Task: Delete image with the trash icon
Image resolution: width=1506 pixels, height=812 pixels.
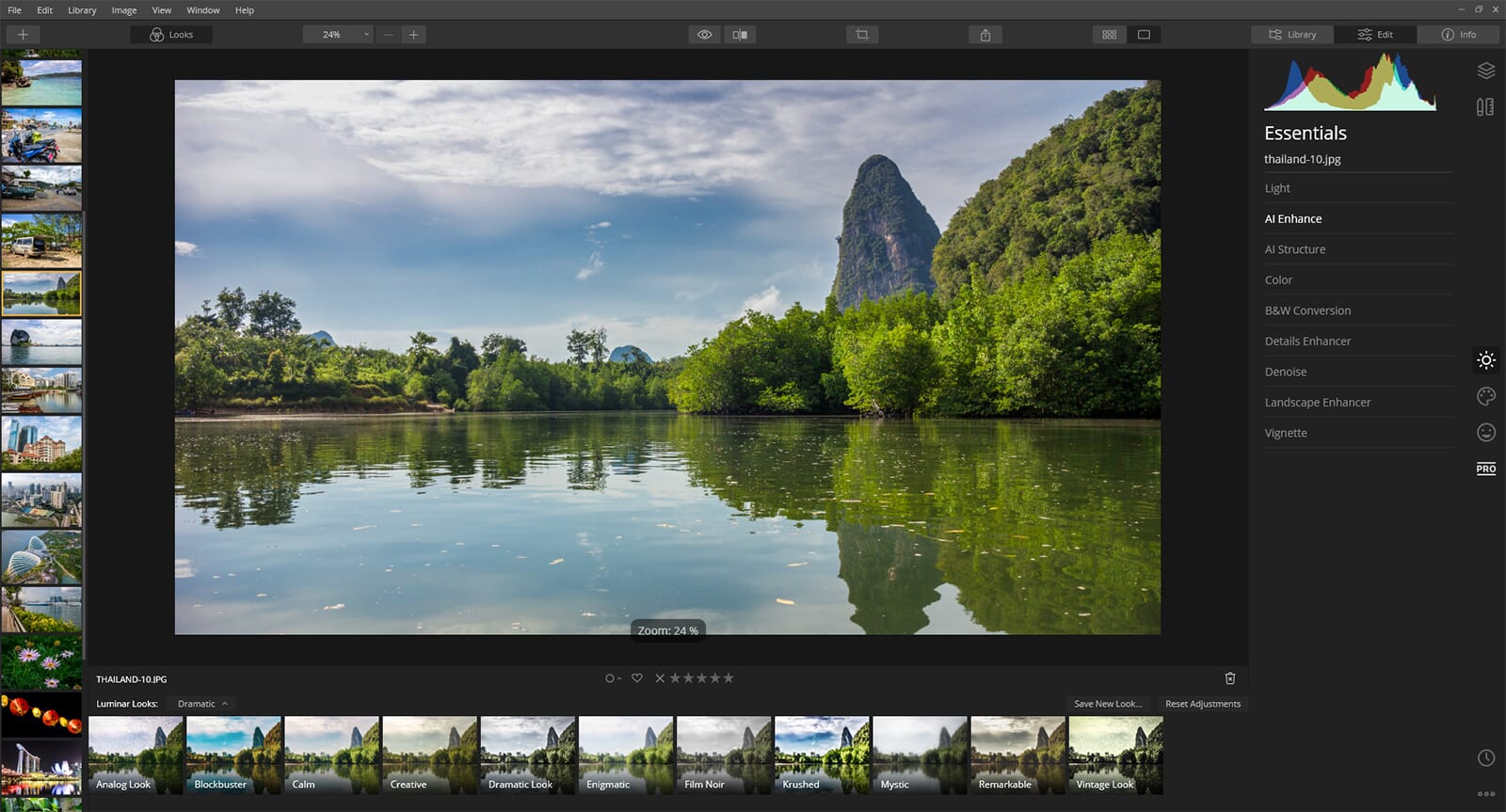Action: pyautogui.click(x=1230, y=678)
